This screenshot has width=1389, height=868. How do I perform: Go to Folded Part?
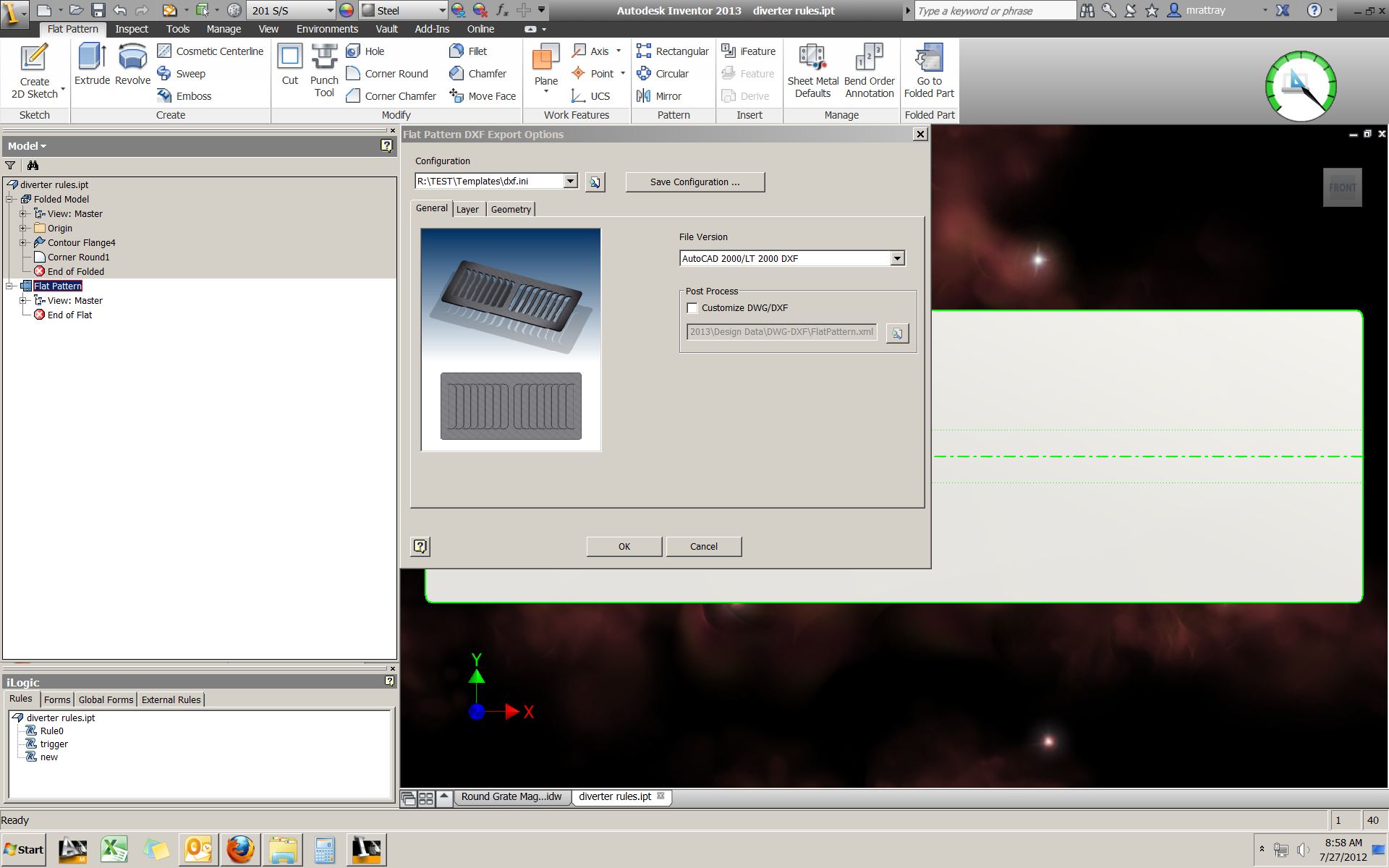(929, 70)
